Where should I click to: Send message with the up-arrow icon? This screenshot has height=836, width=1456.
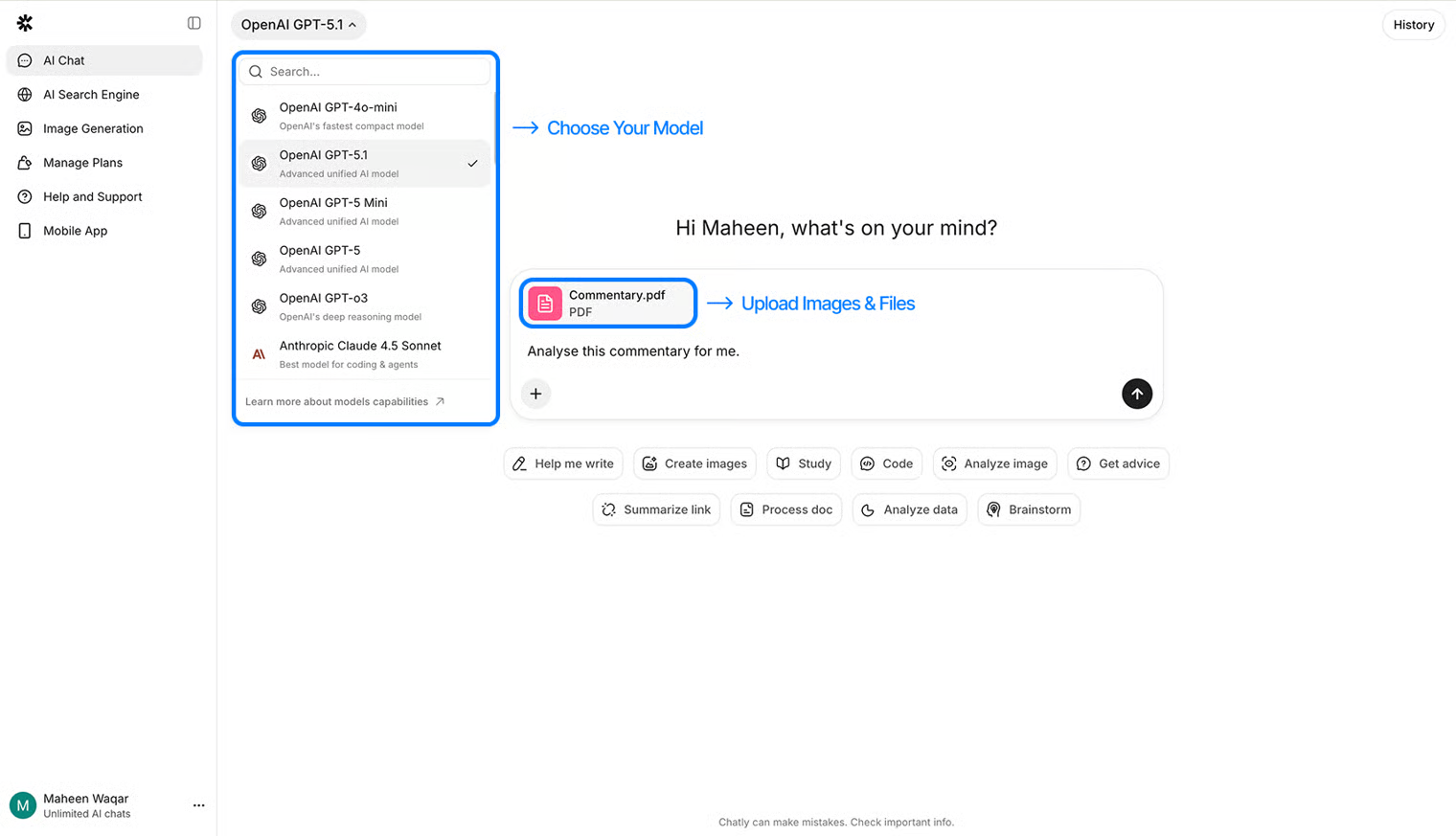tap(1136, 394)
